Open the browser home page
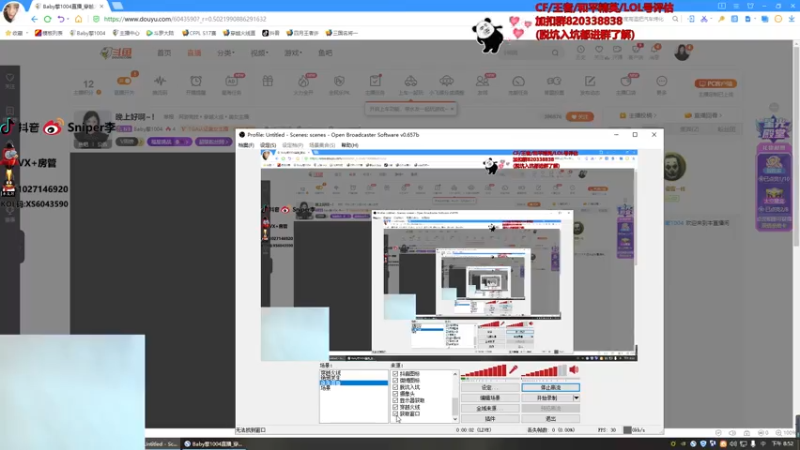 pos(78,19)
